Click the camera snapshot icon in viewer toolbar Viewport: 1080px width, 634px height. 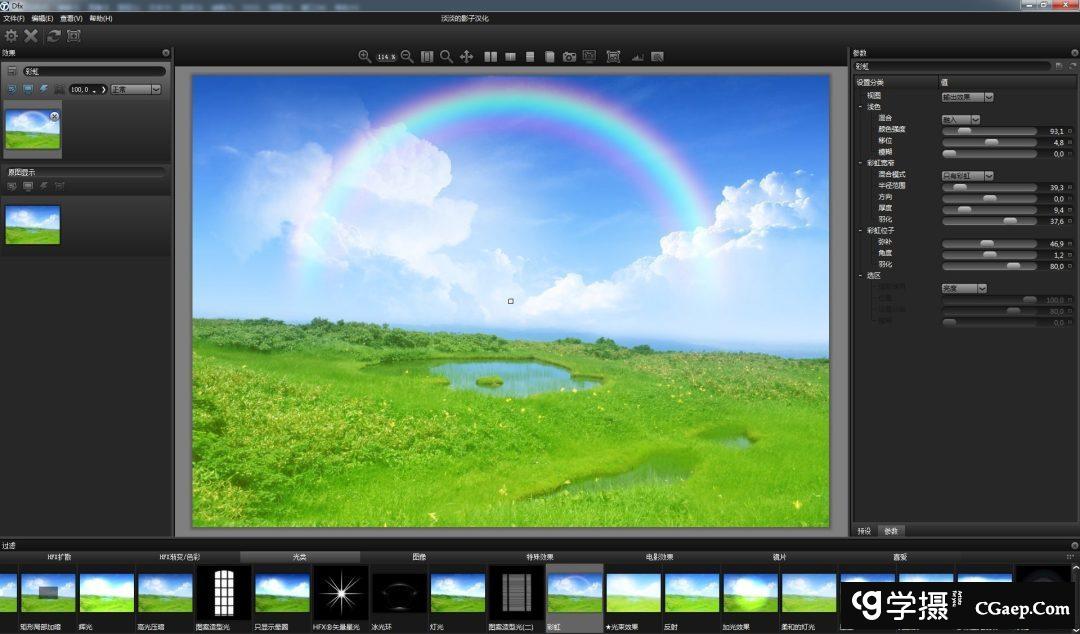click(569, 57)
